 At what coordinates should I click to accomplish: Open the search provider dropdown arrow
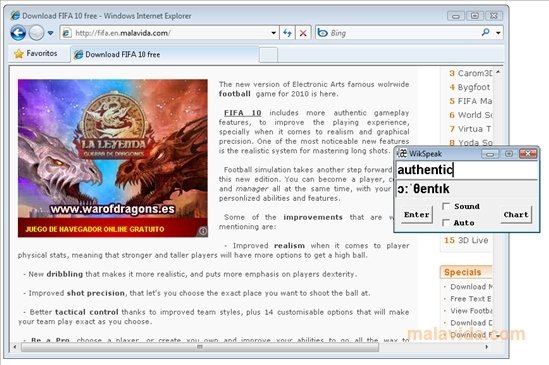click(x=498, y=33)
